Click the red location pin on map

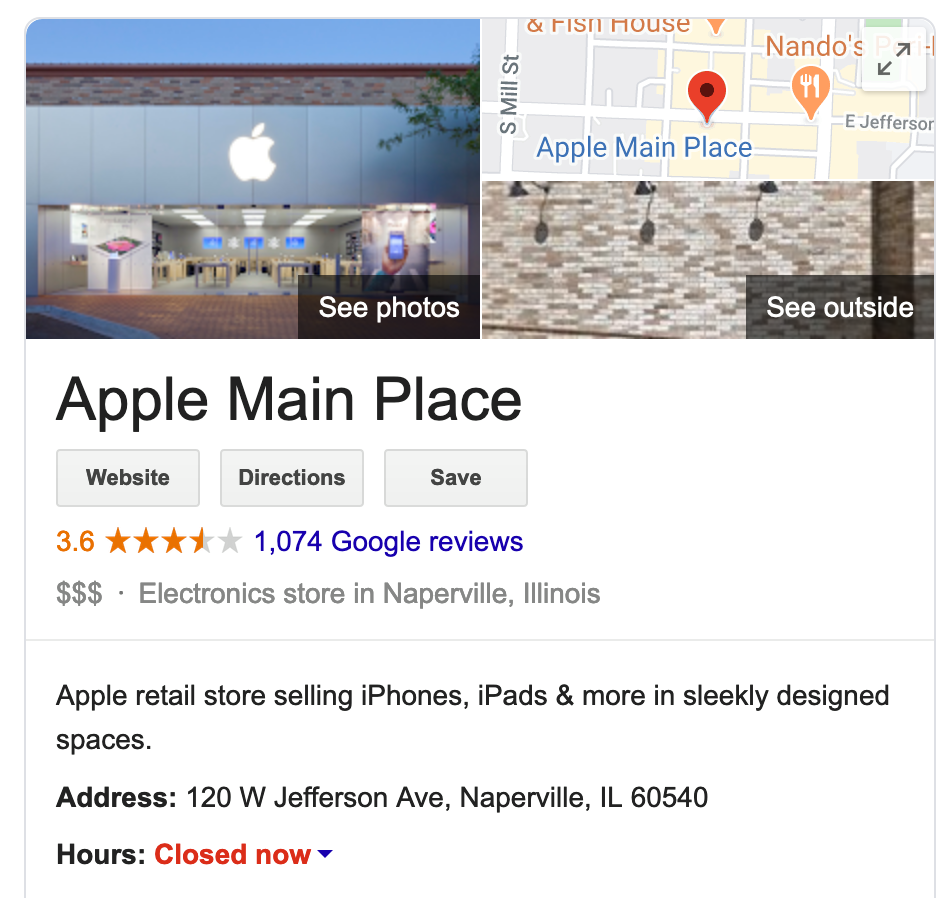[x=707, y=94]
